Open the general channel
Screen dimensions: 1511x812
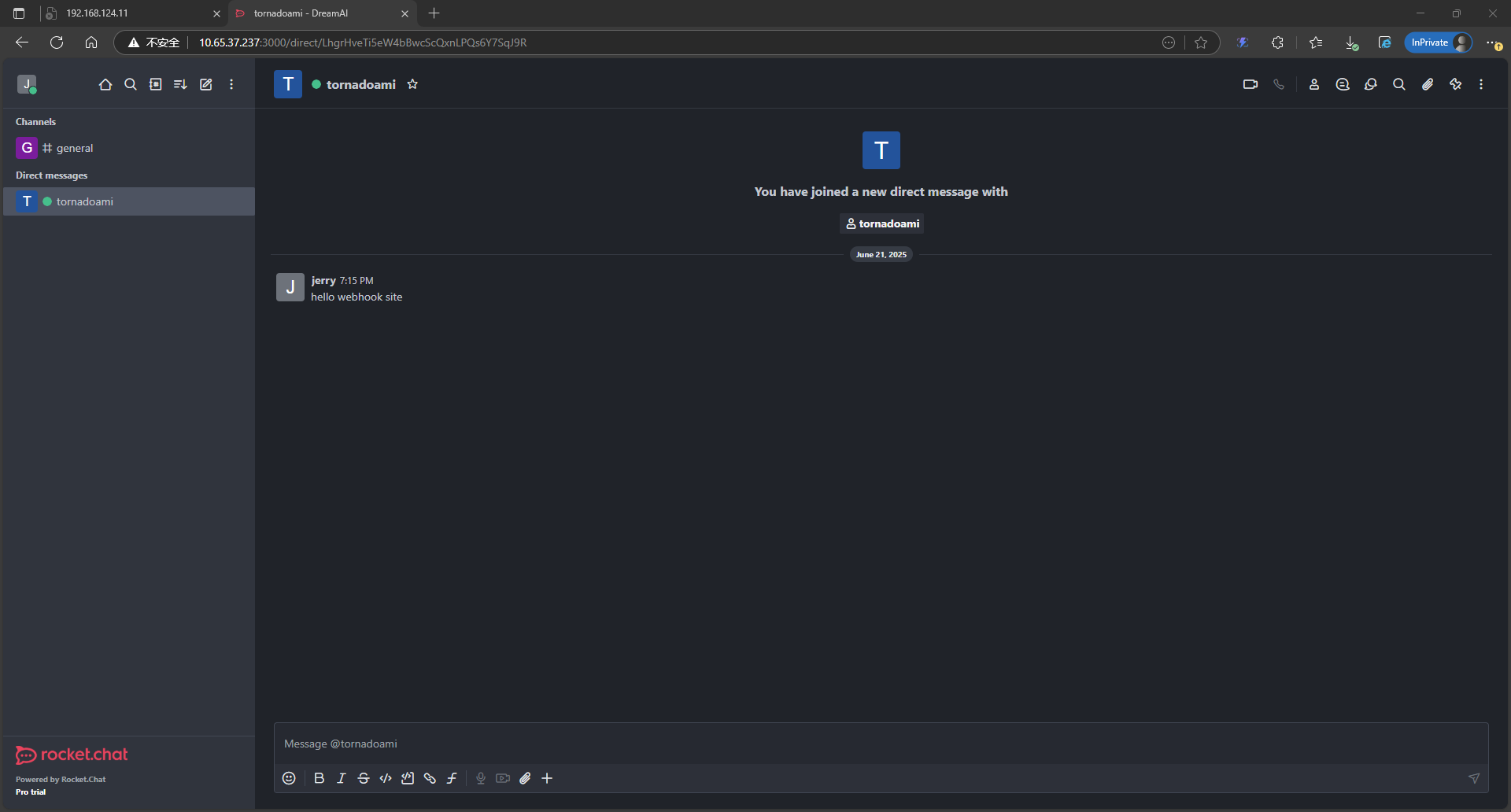(x=128, y=148)
